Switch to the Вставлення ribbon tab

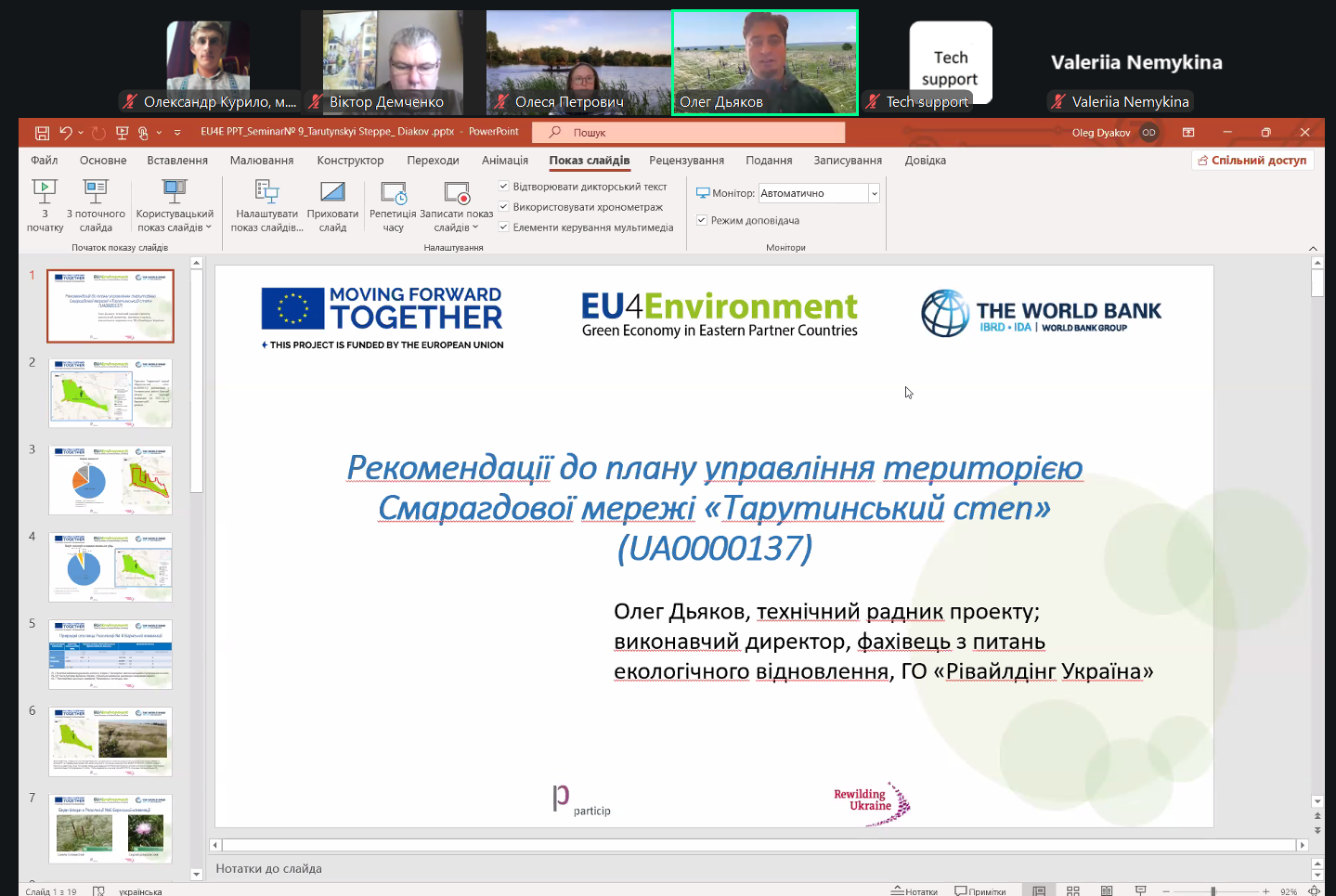176,161
